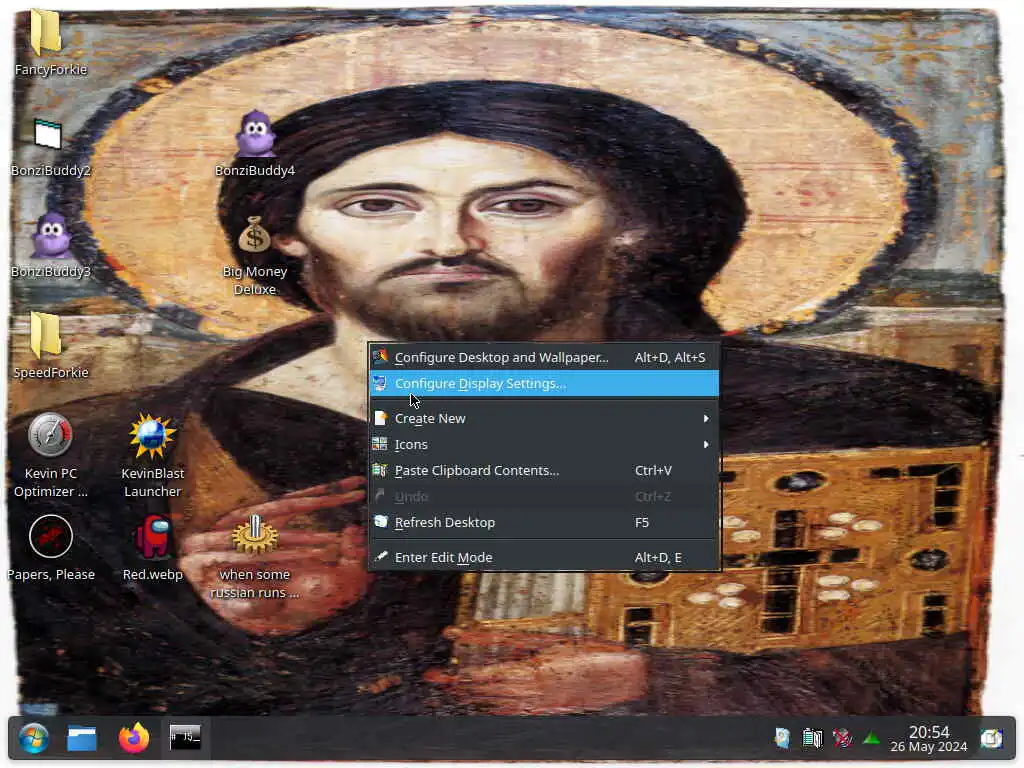1024x768 pixels.
Task: Launch the BonziBuddy2 desktop icon
Action: pos(49,147)
